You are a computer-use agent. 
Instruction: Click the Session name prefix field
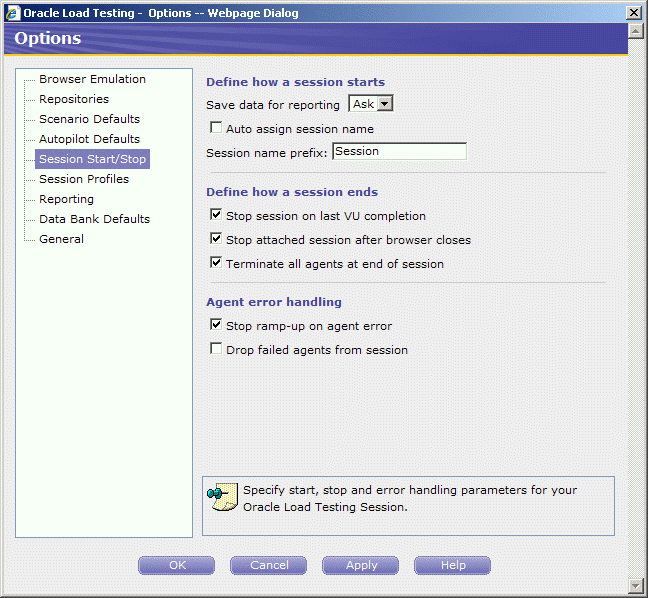tap(399, 151)
